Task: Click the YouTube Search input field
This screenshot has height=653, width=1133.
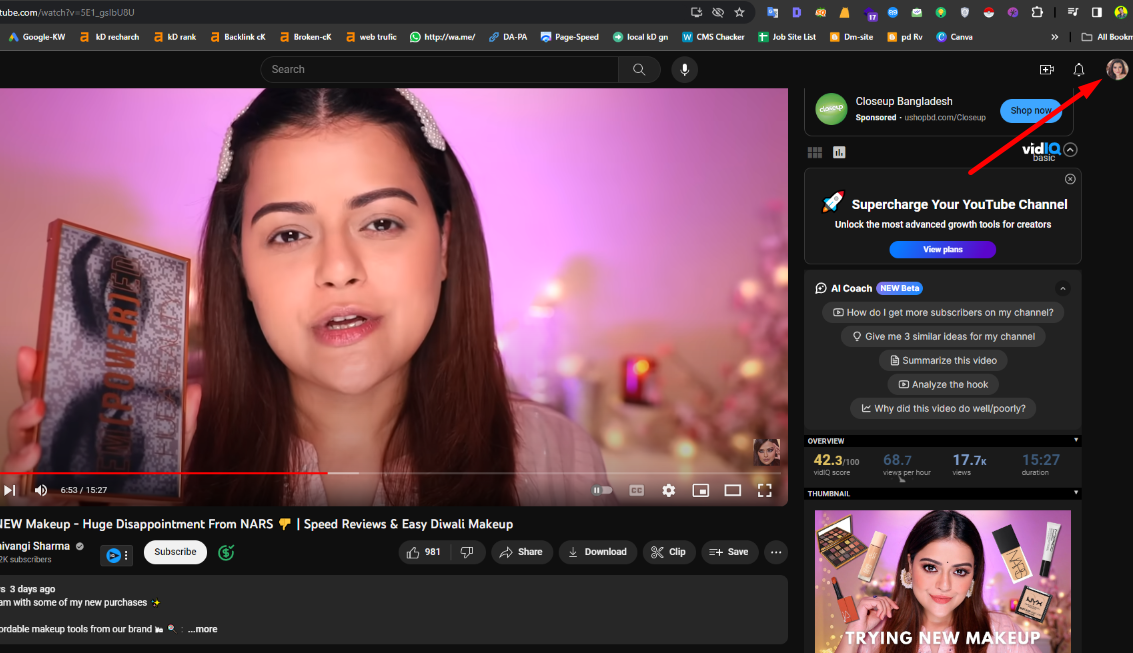Action: (440, 69)
